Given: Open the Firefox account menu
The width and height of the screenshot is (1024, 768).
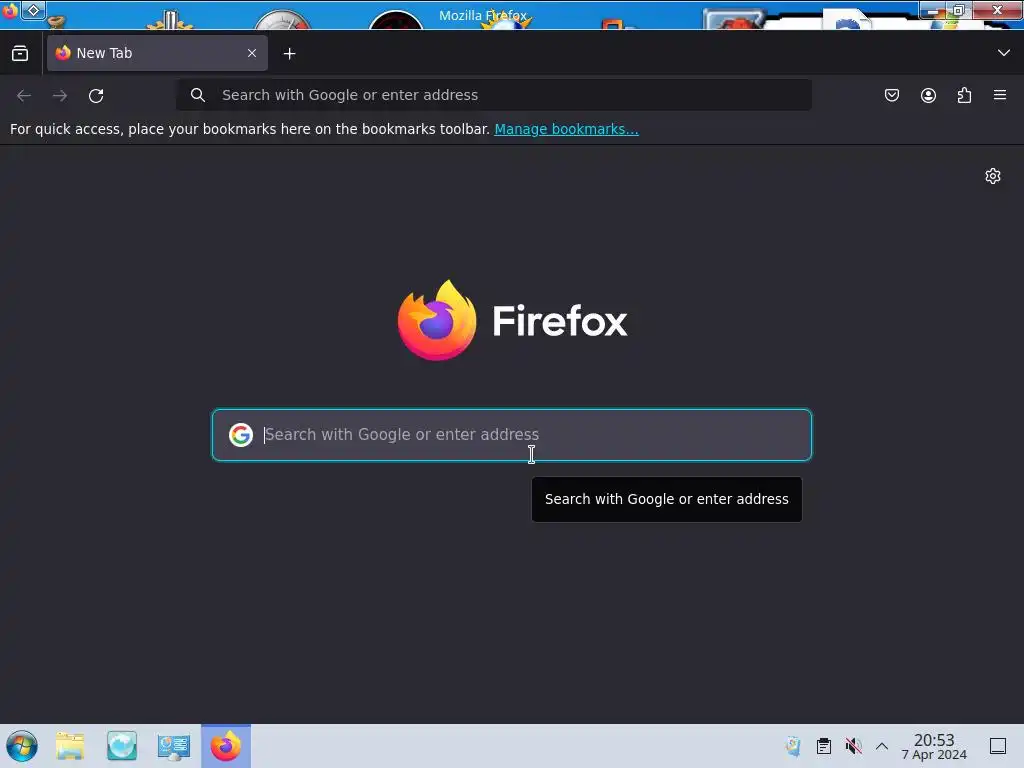Looking at the screenshot, I should pyautogui.click(x=928, y=95).
